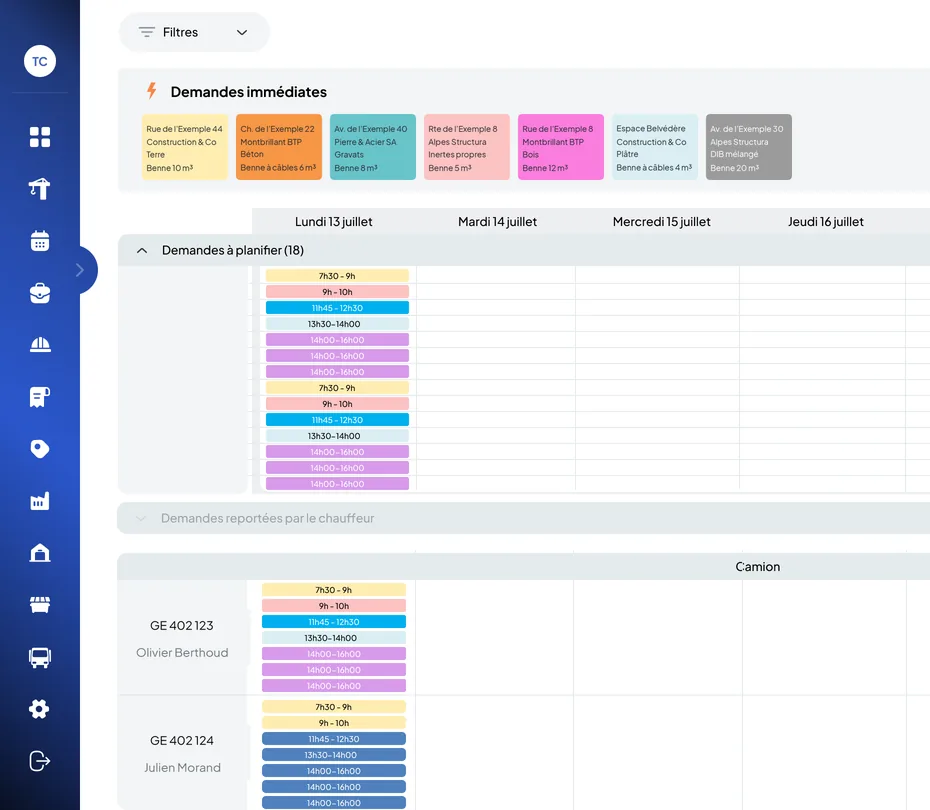Viewport: 930px width, 810px height.
Task: Select the Av. de l'Exemple 40 Gravats card
Action: [x=373, y=147]
